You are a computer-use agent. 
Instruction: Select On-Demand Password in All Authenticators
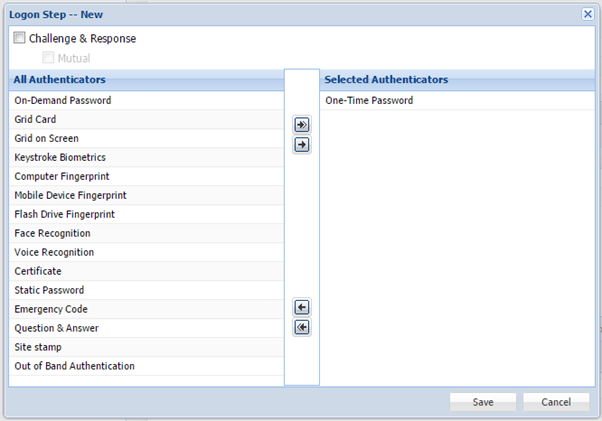63,101
